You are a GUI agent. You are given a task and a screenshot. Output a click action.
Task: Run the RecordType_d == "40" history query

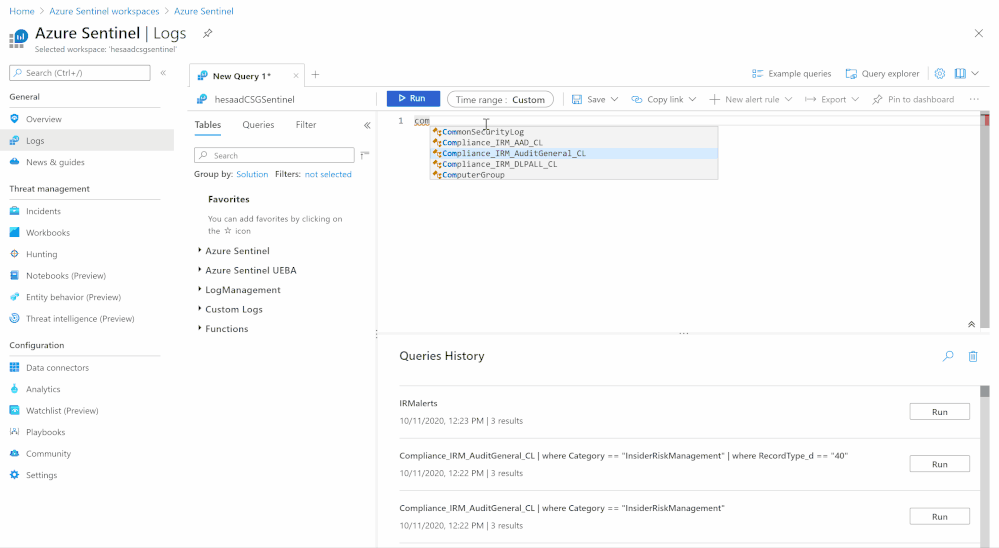click(940, 464)
